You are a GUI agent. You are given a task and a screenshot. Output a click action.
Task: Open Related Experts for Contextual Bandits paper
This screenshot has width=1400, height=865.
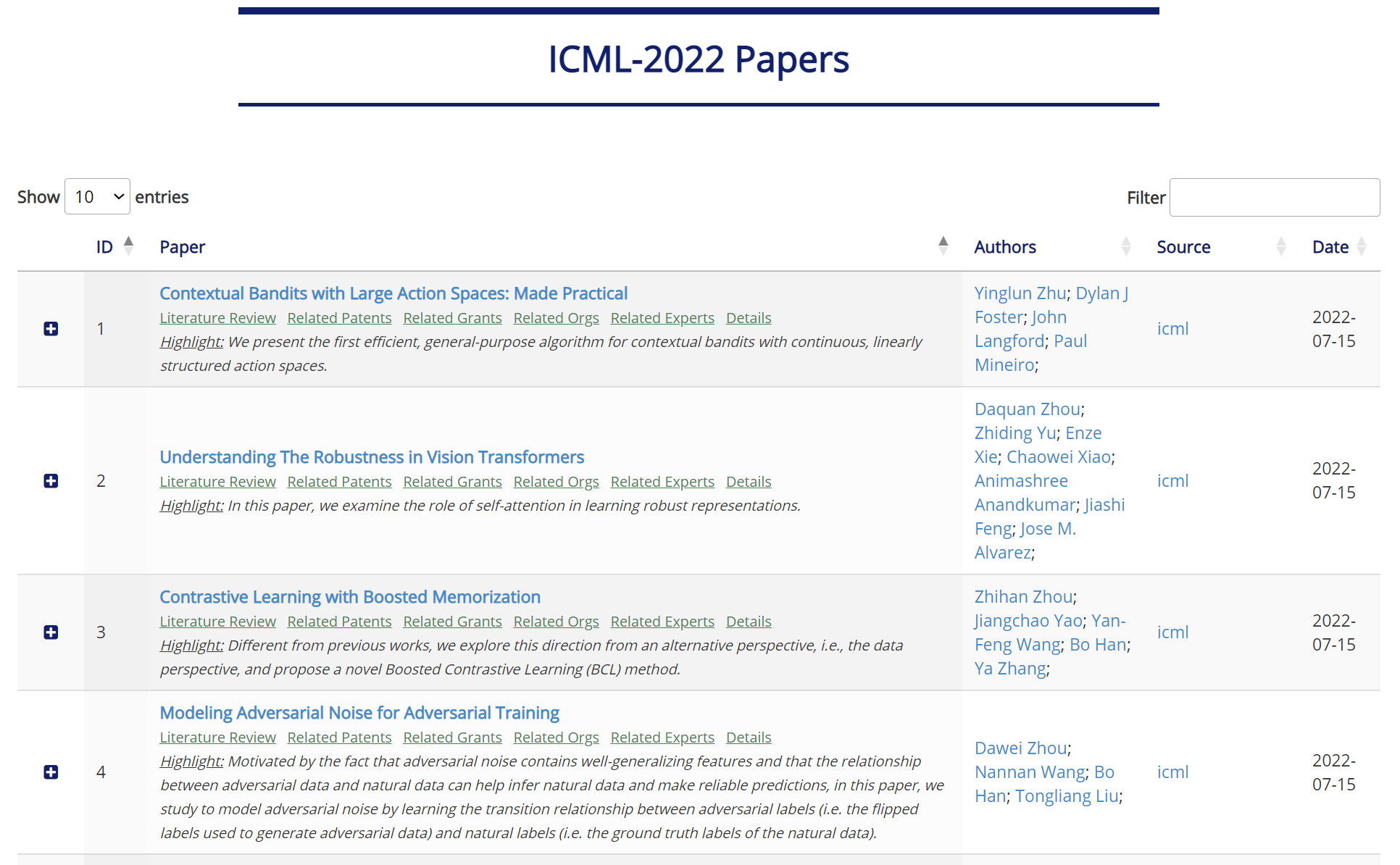coord(662,318)
